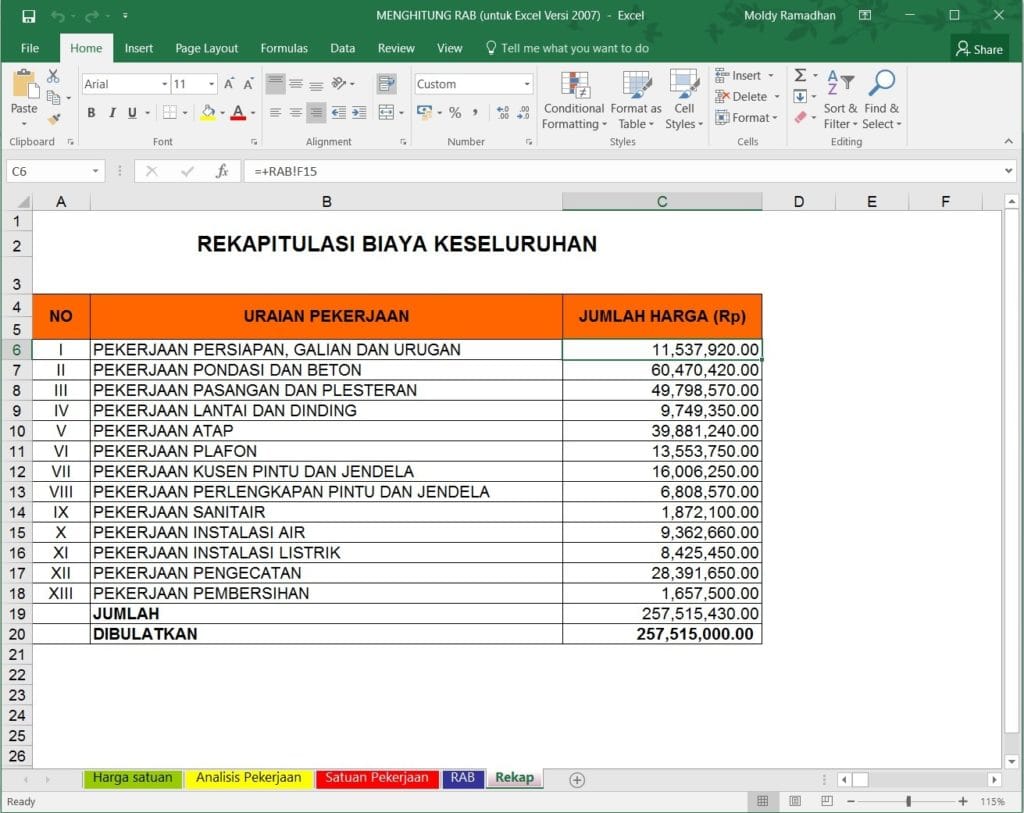
Task: Click the Cell Styles icon
Action: (684, 100)
